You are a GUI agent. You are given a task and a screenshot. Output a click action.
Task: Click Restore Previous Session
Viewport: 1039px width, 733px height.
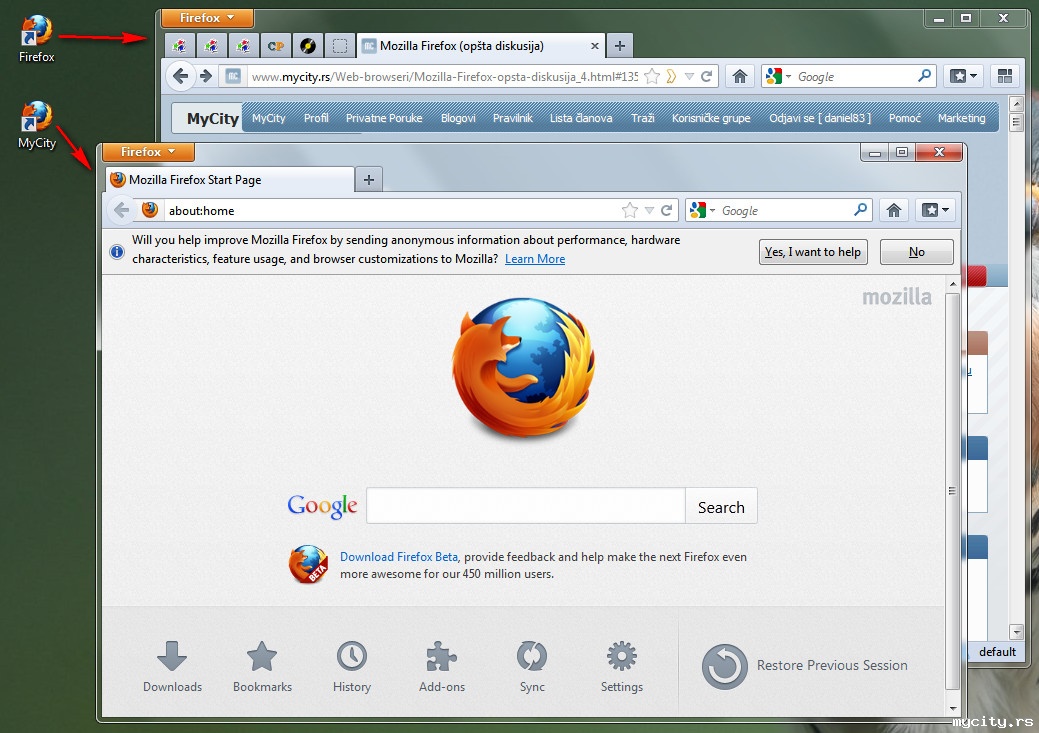pos(804,666)
